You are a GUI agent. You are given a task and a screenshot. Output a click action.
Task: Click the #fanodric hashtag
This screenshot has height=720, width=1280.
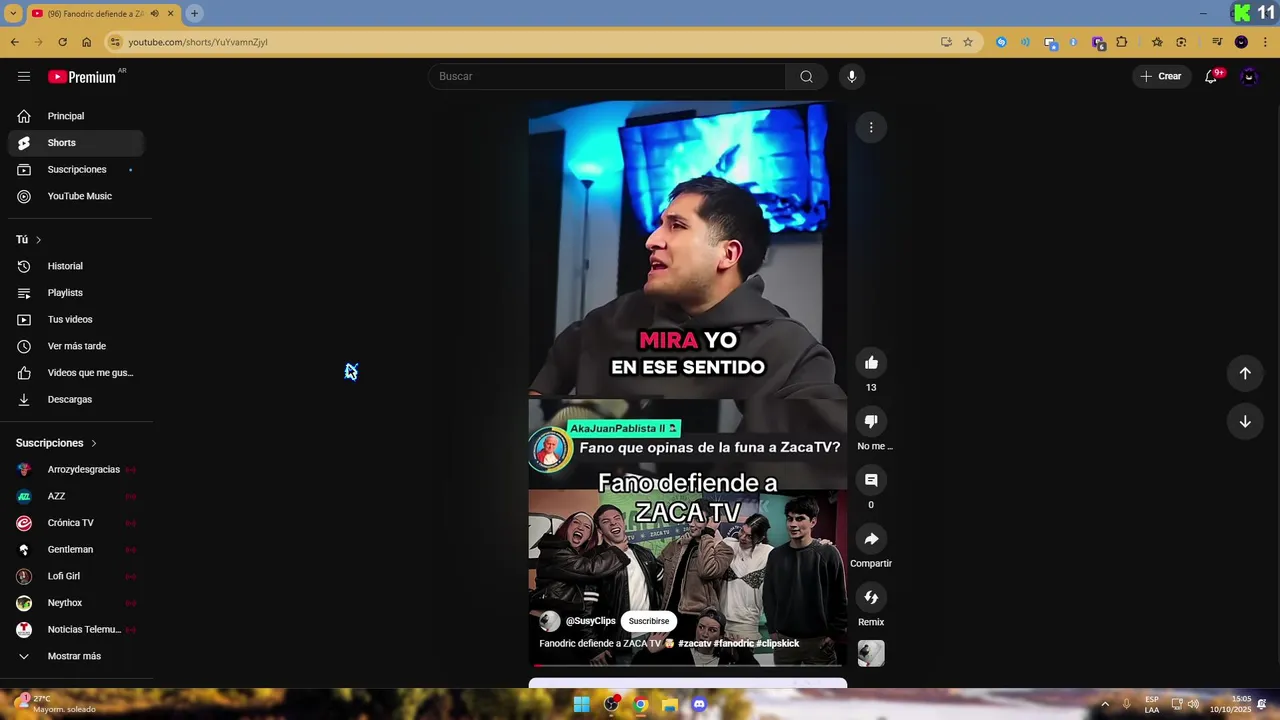733,644
